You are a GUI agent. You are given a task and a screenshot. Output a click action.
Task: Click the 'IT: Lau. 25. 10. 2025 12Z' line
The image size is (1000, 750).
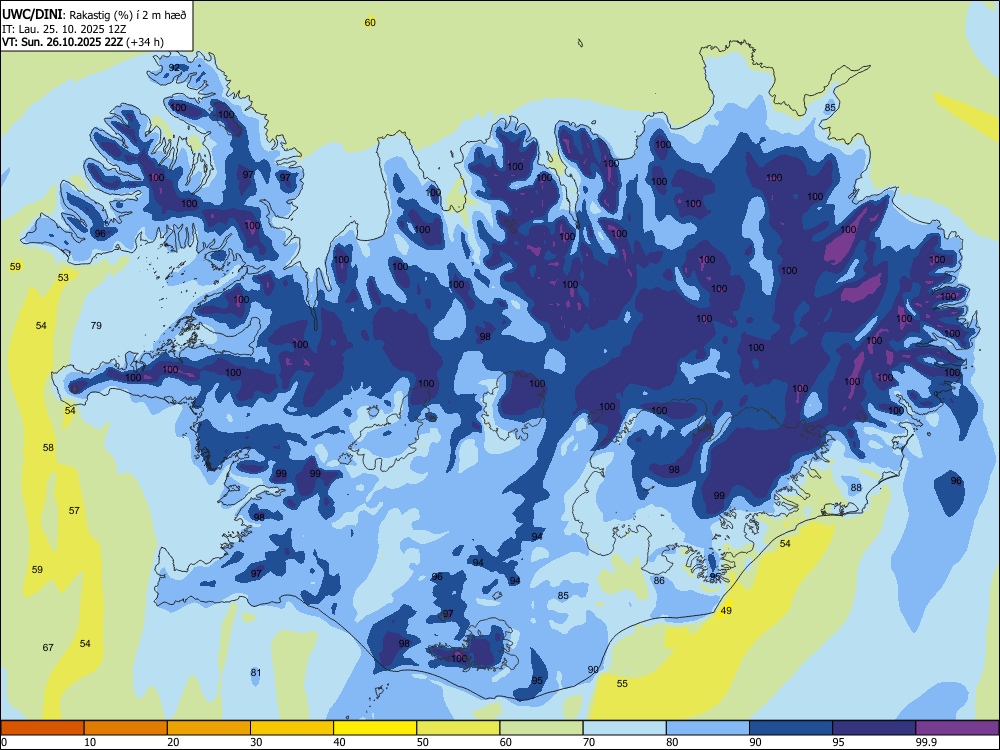click(x=64, y=29)
